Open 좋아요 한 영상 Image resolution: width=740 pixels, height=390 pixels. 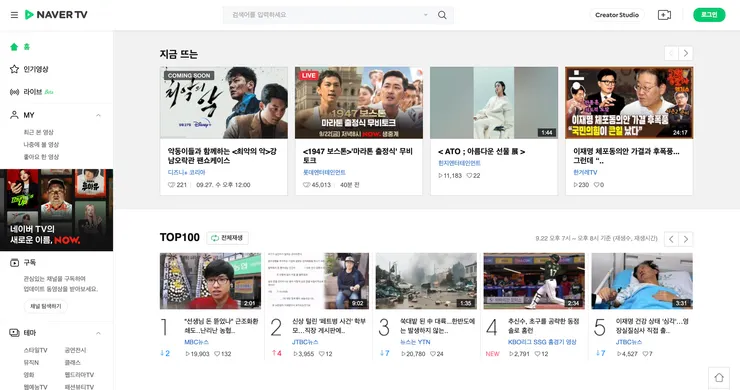(42, 157)
